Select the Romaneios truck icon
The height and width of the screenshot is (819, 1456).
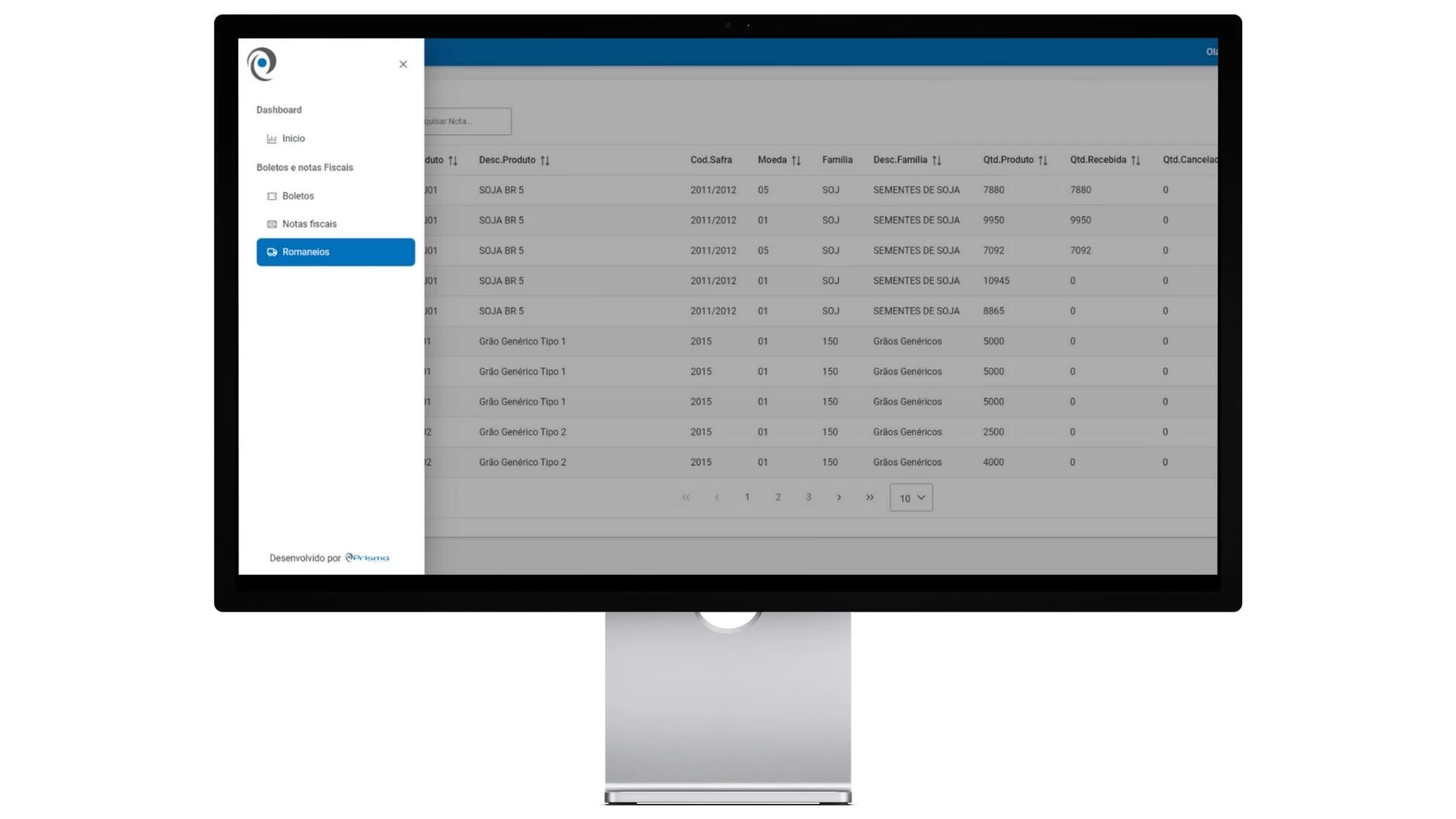pyautogui.click(x=271, y=253)
